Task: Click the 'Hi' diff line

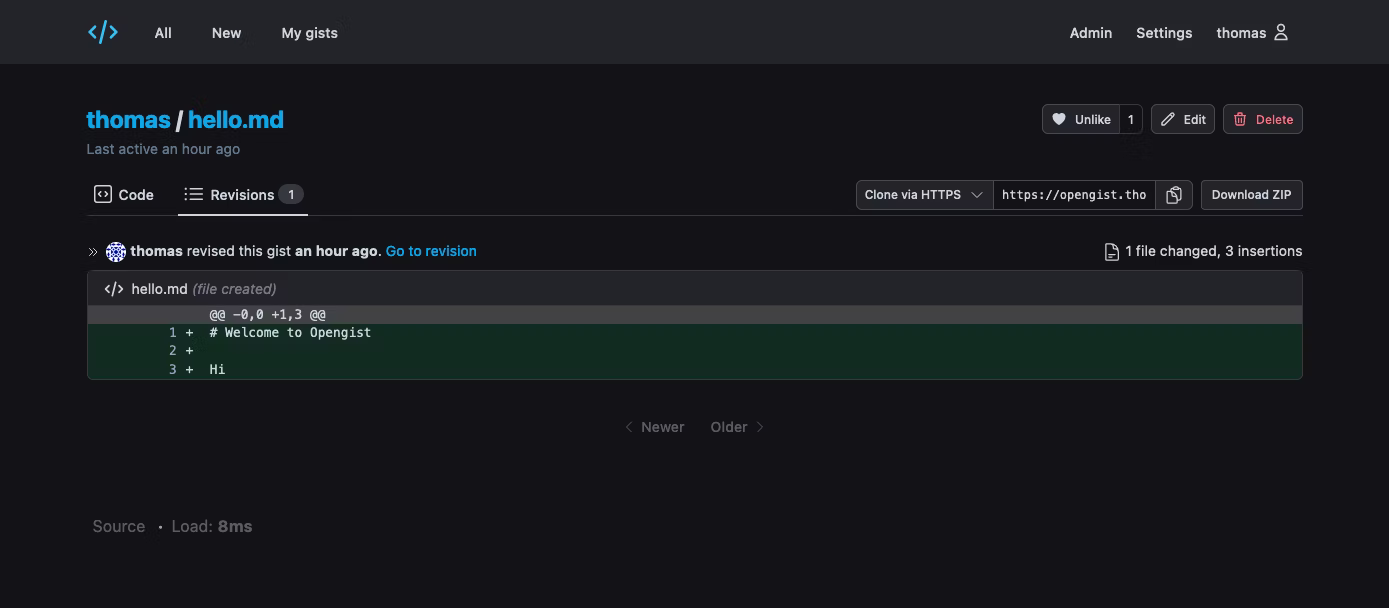Action: (217, 369)
